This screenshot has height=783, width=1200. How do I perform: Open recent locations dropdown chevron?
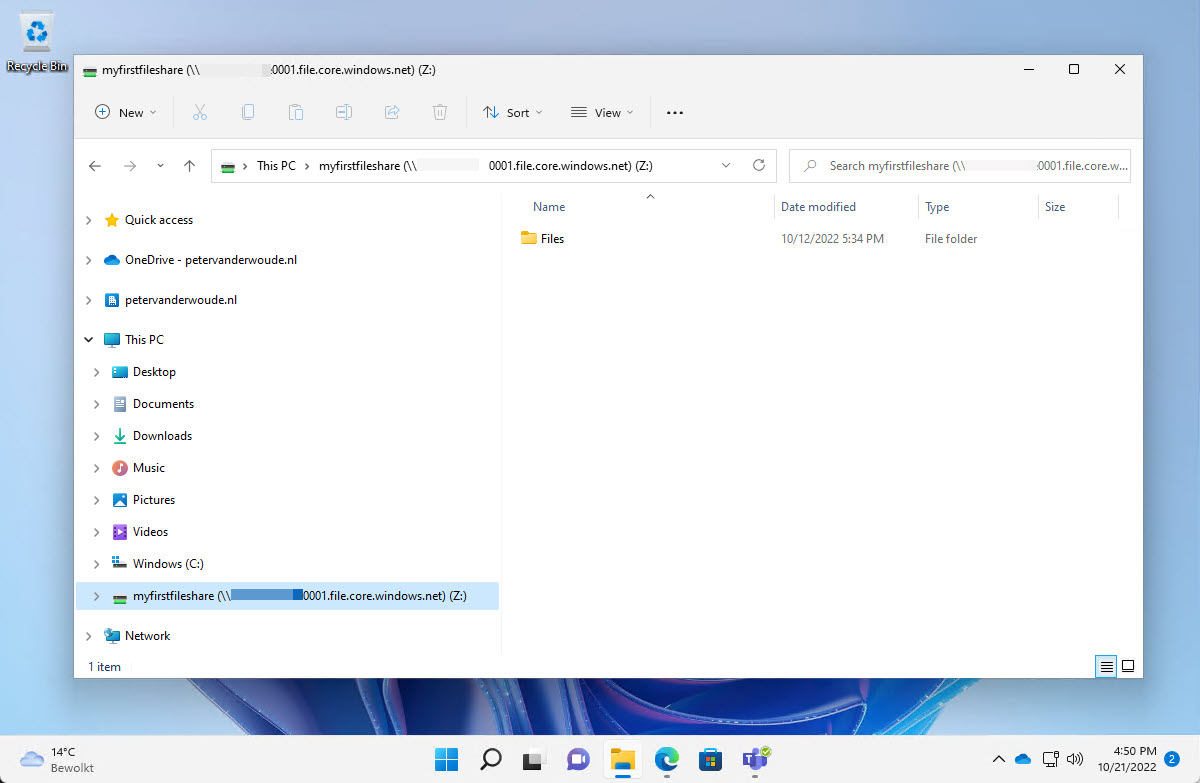(160, 166)
